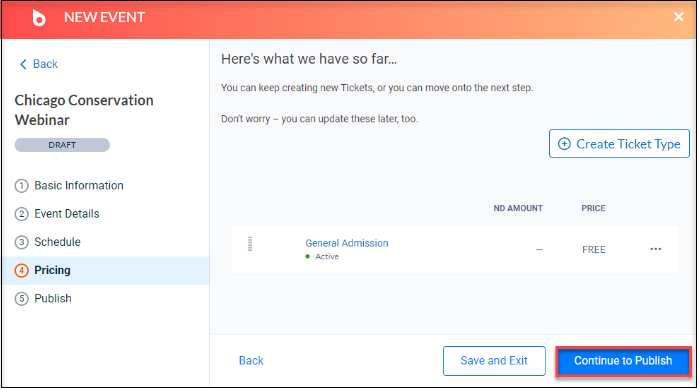Open the General Admission ticket link

(x=347, y=243)
